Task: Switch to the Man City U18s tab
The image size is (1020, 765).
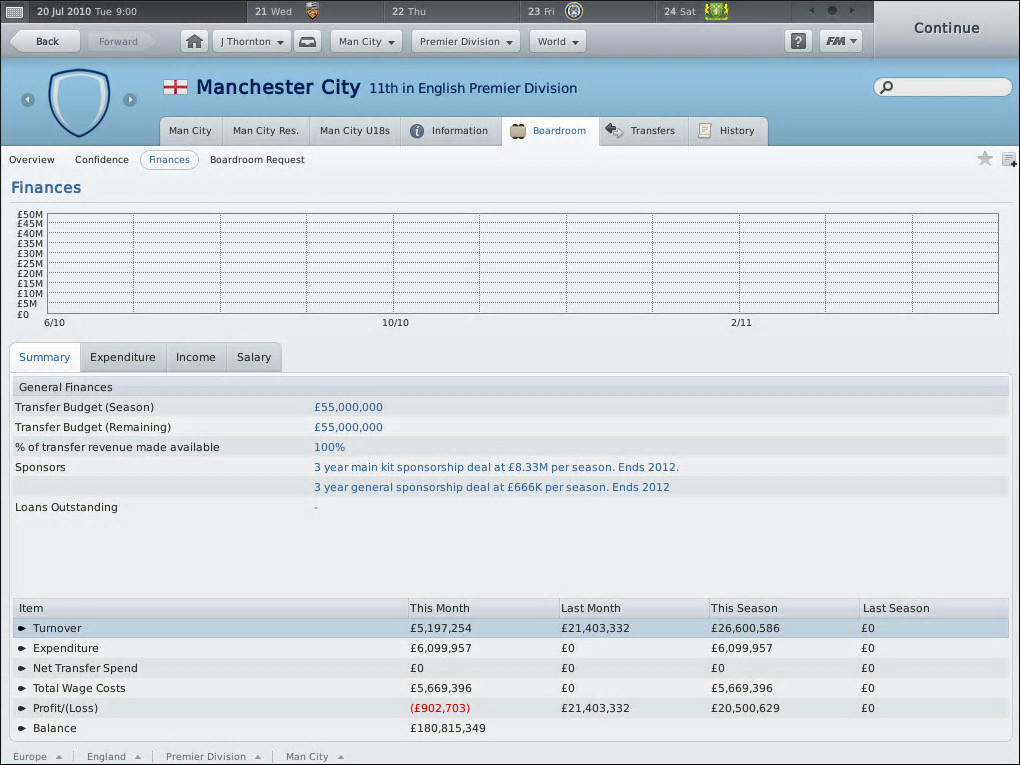Action: (355, 131)
